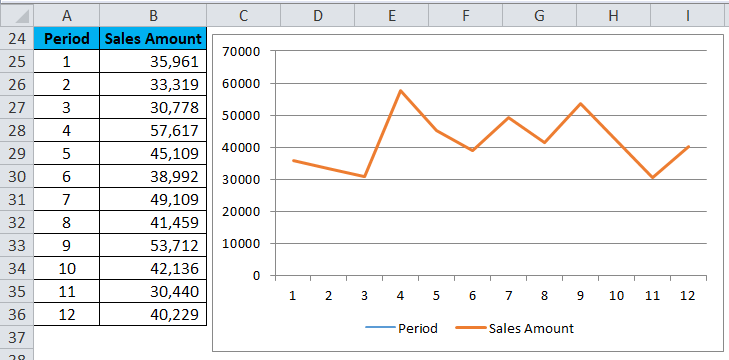
Task: Select column H header
Action: tap(613, 16)
